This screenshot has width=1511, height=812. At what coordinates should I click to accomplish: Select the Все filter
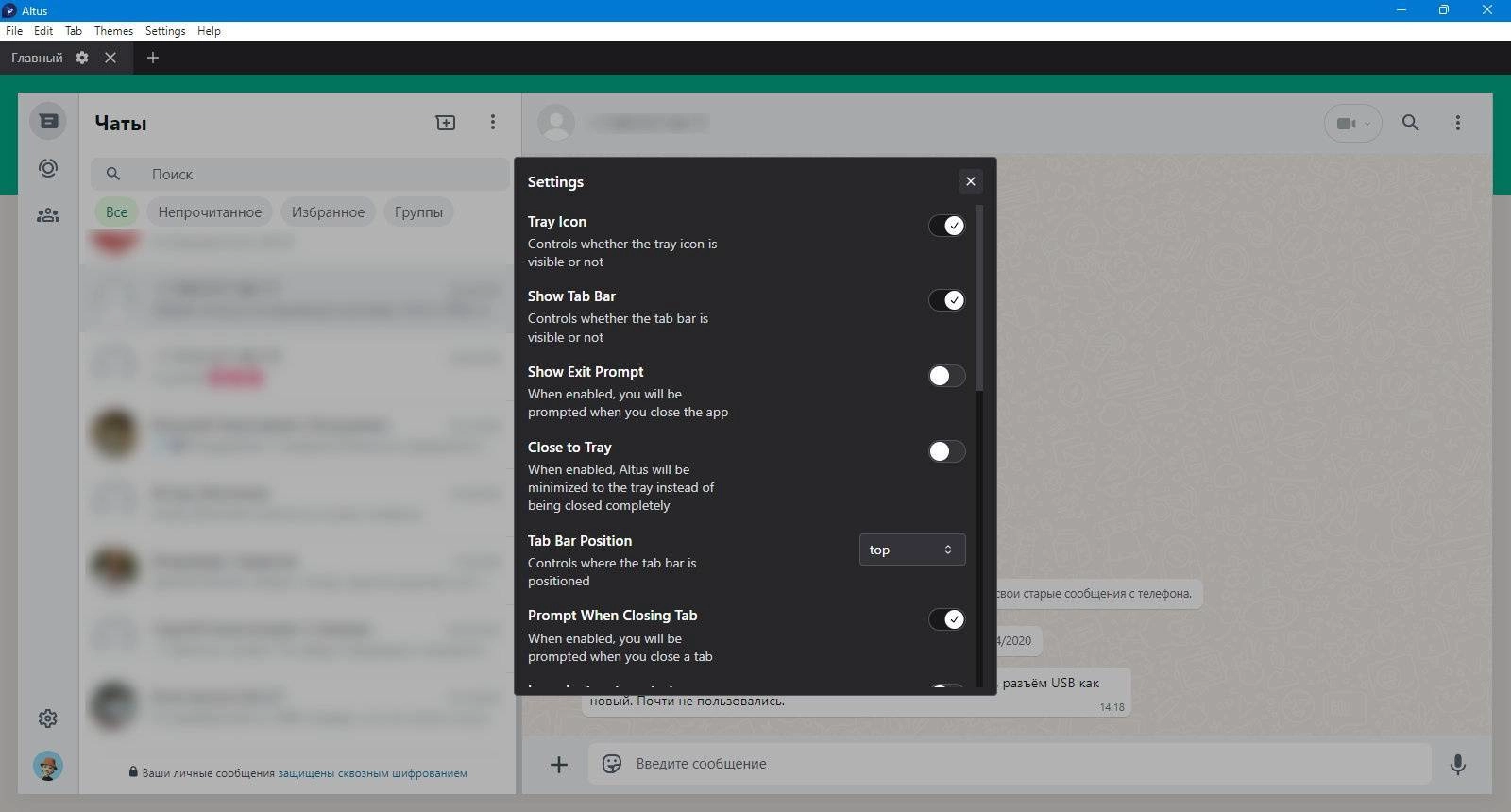click(x=116, y=211)
